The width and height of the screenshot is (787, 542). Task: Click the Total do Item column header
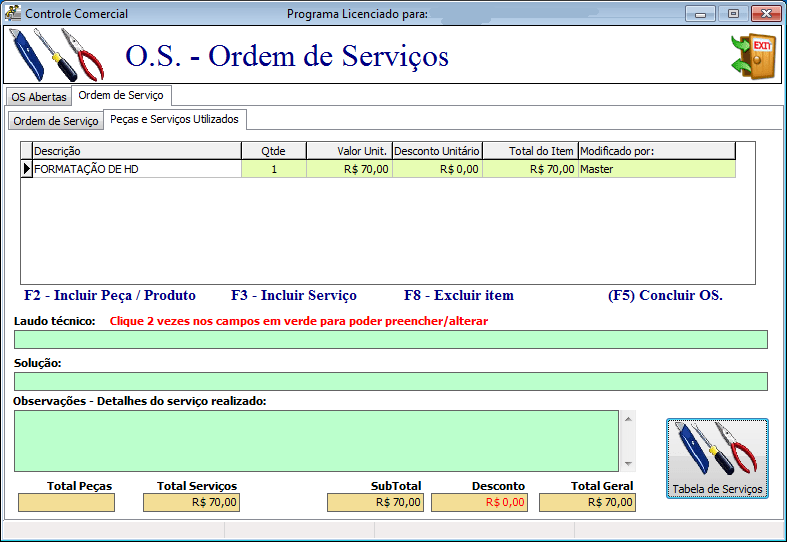[530, 151]
